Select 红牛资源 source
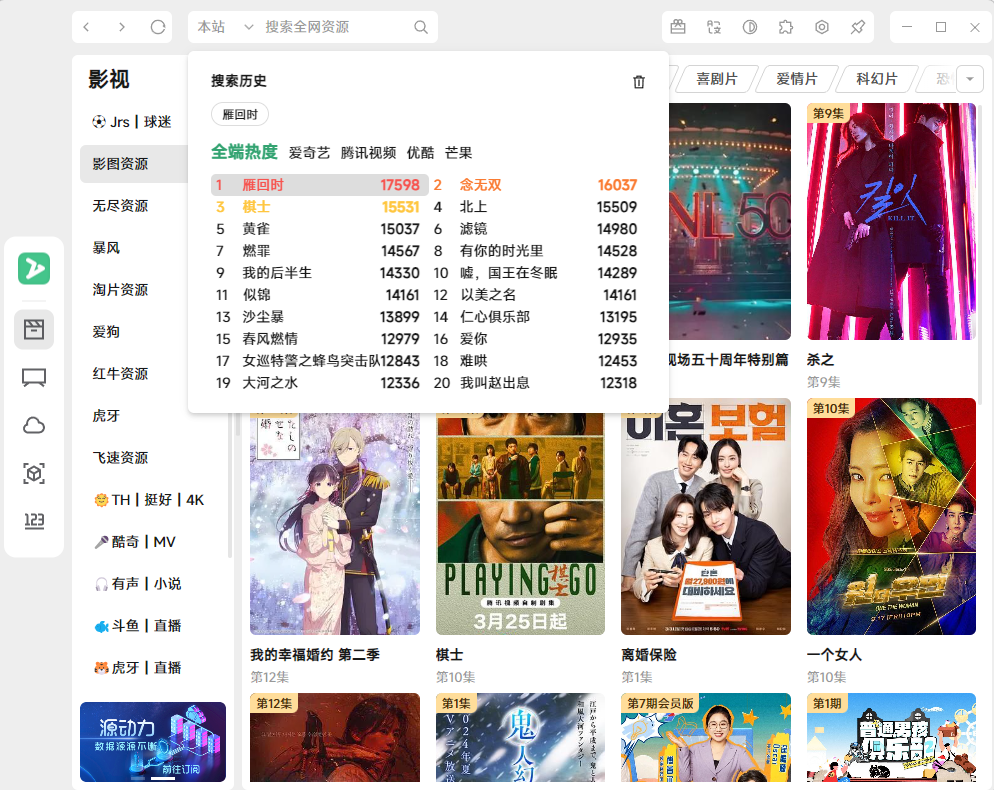The height and width of the screenshot is (790, 994). [134, 373]
